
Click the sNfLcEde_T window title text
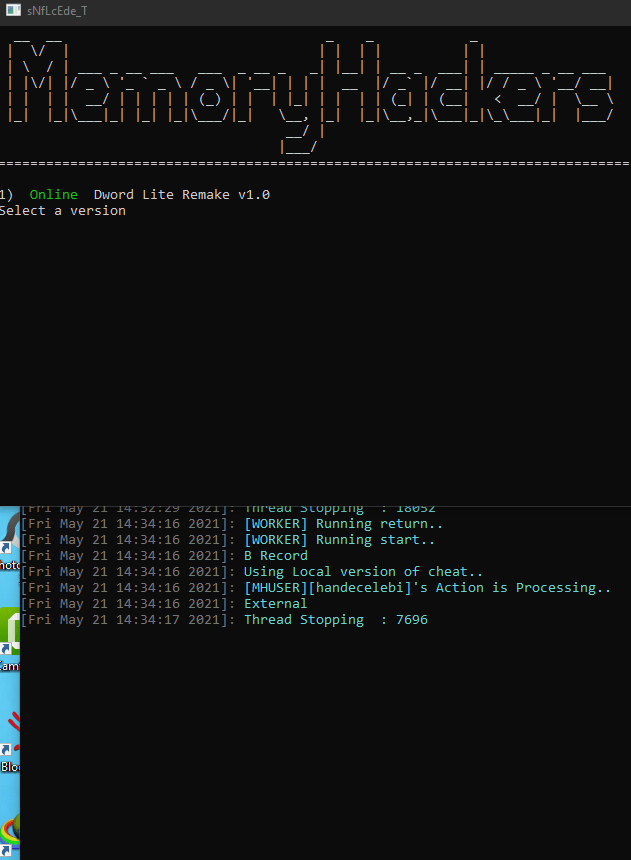point(57,11)
